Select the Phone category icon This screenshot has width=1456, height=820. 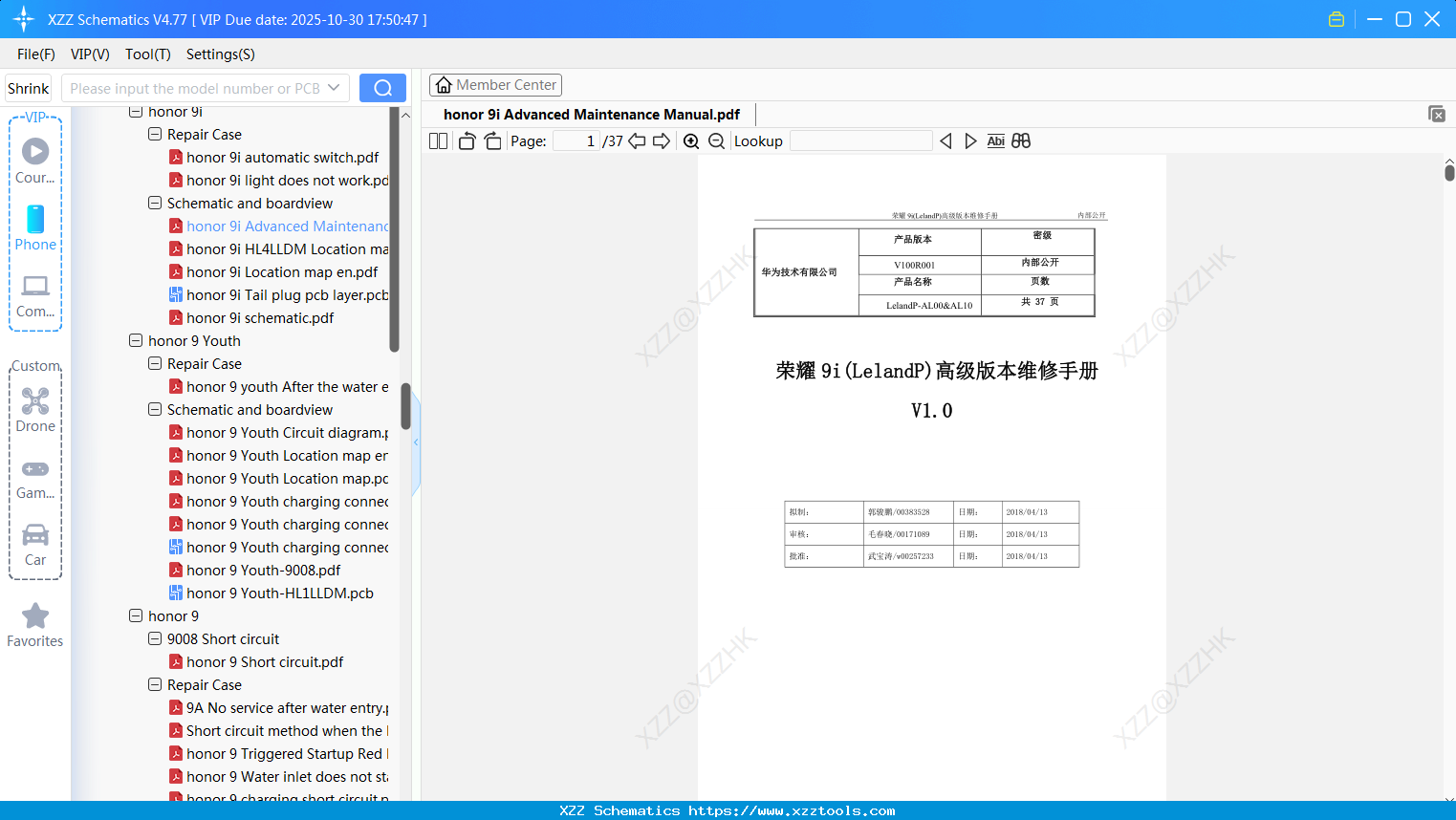point(35,228)
